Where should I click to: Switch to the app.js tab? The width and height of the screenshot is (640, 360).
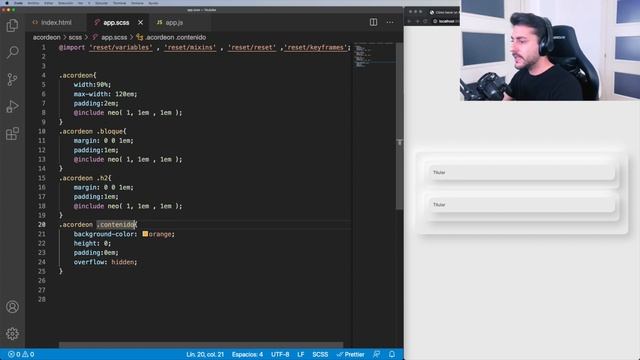pos(174,22)
